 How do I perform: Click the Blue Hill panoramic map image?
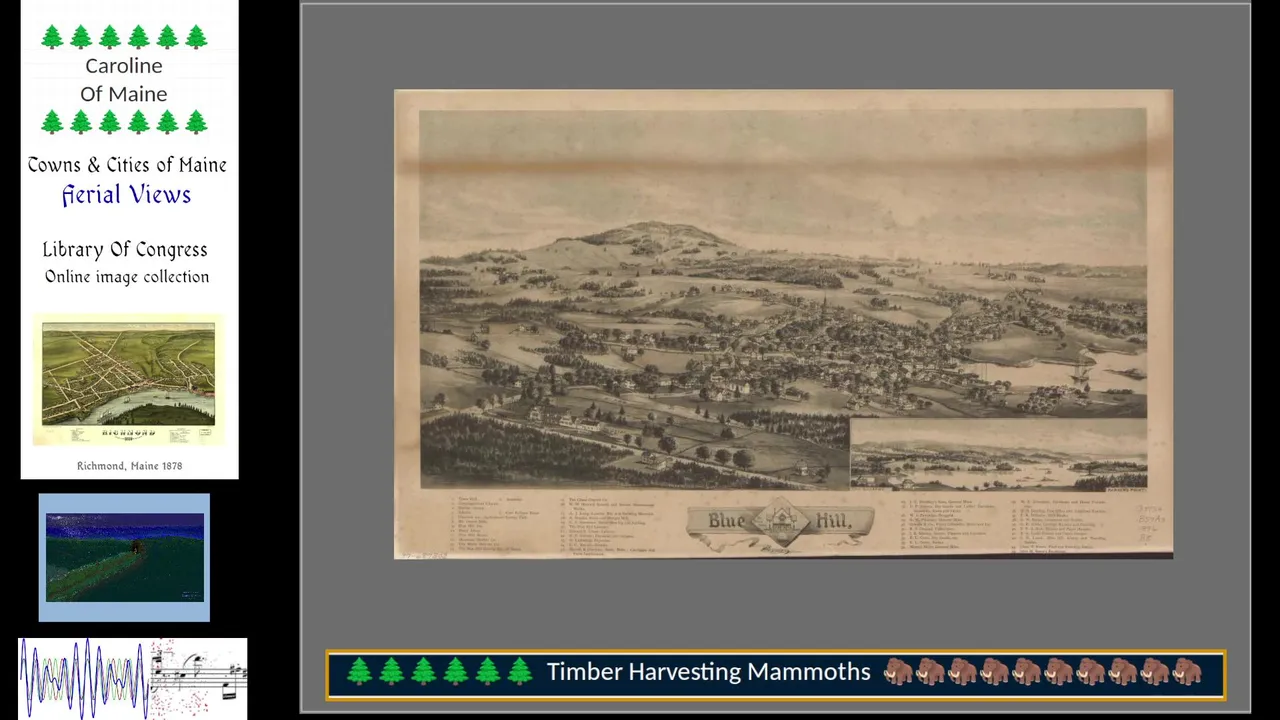tap(783, 324)
